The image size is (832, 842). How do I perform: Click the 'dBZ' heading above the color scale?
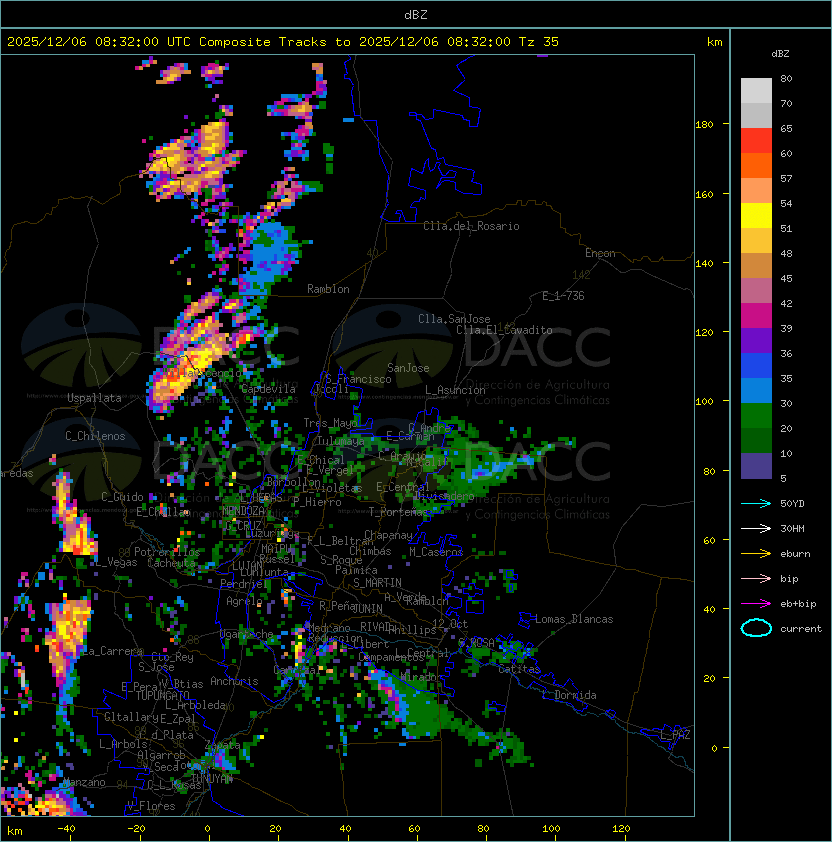tap(780, 54)
